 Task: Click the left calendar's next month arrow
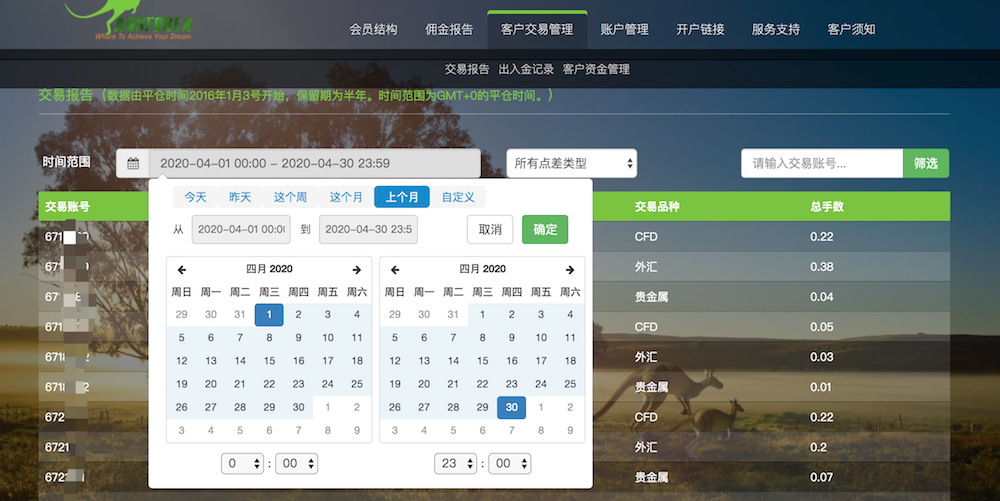356,270
